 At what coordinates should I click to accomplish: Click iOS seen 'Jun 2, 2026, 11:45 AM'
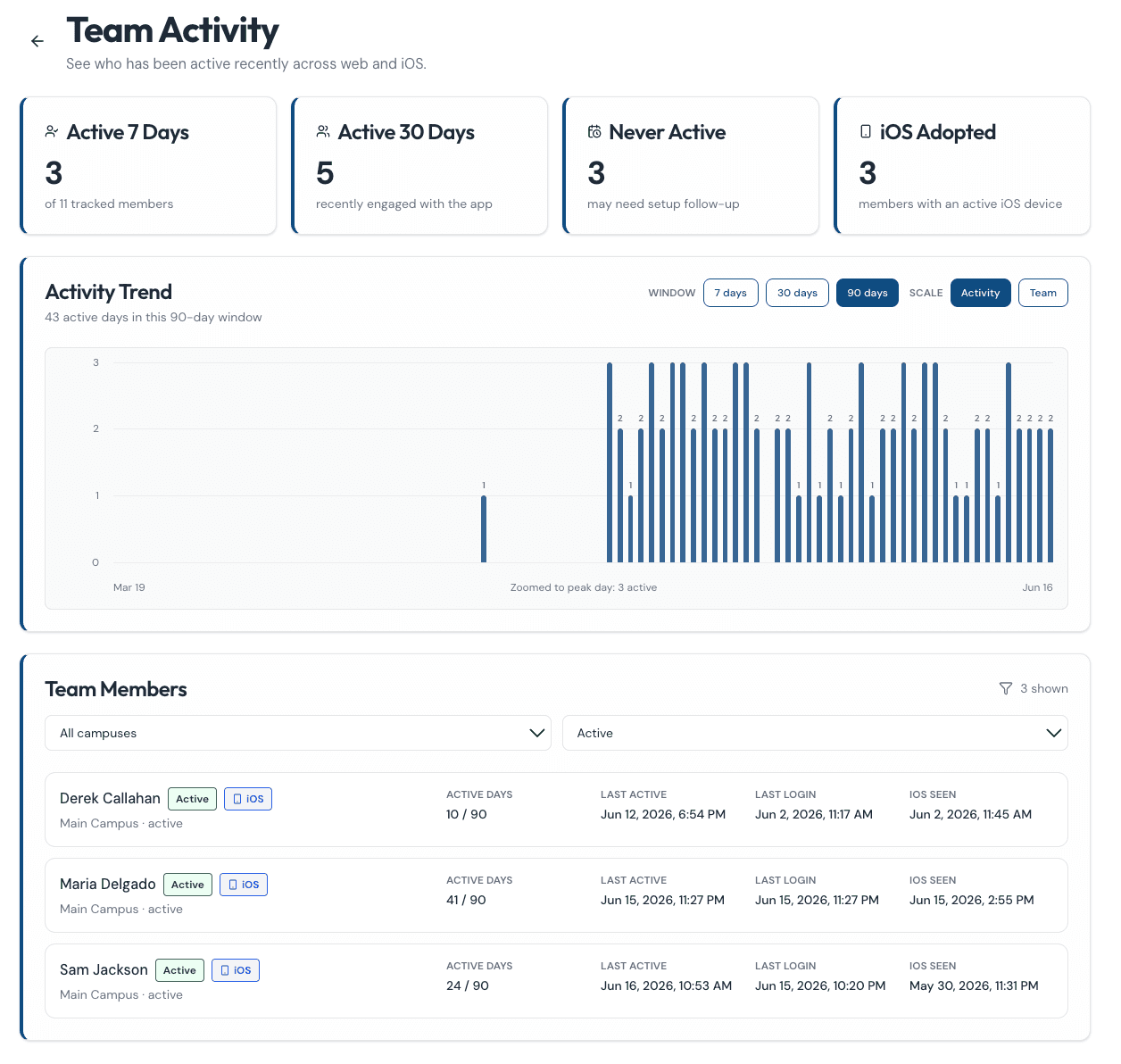[970, 814]
